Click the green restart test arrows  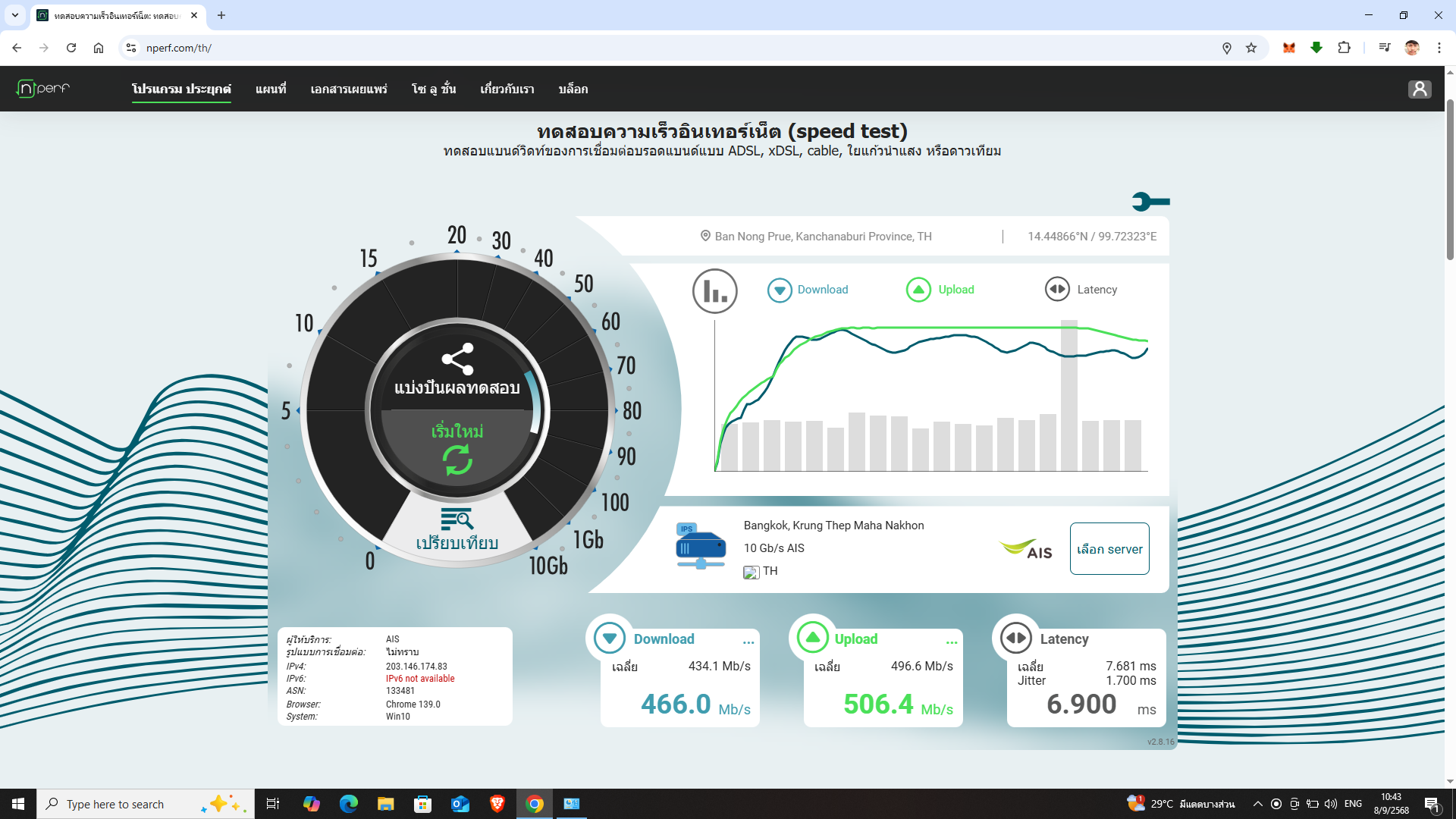[457, 460]
